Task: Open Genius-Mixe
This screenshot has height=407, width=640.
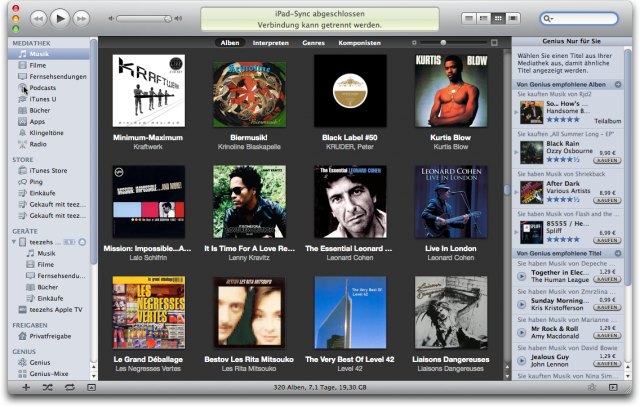Action: (49, 374)
